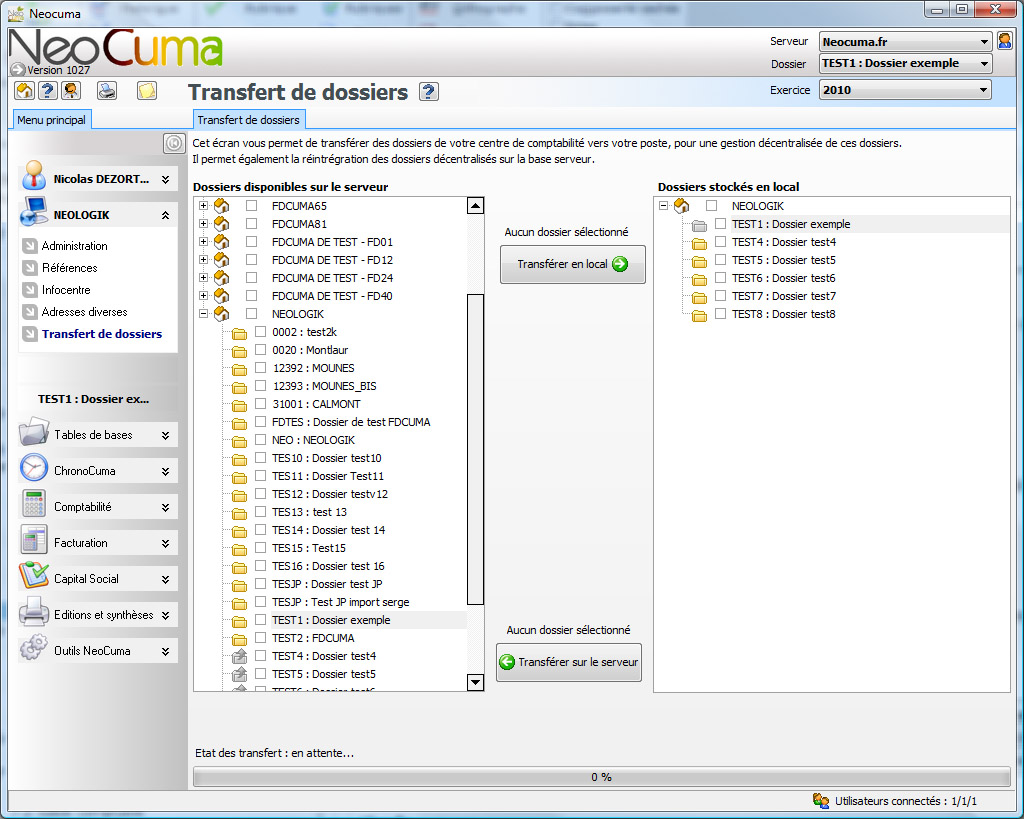Select local TEST8 : Dossier test8 checkbox
This screenshot has width=1024, height=819.
[x=720, y=313]
